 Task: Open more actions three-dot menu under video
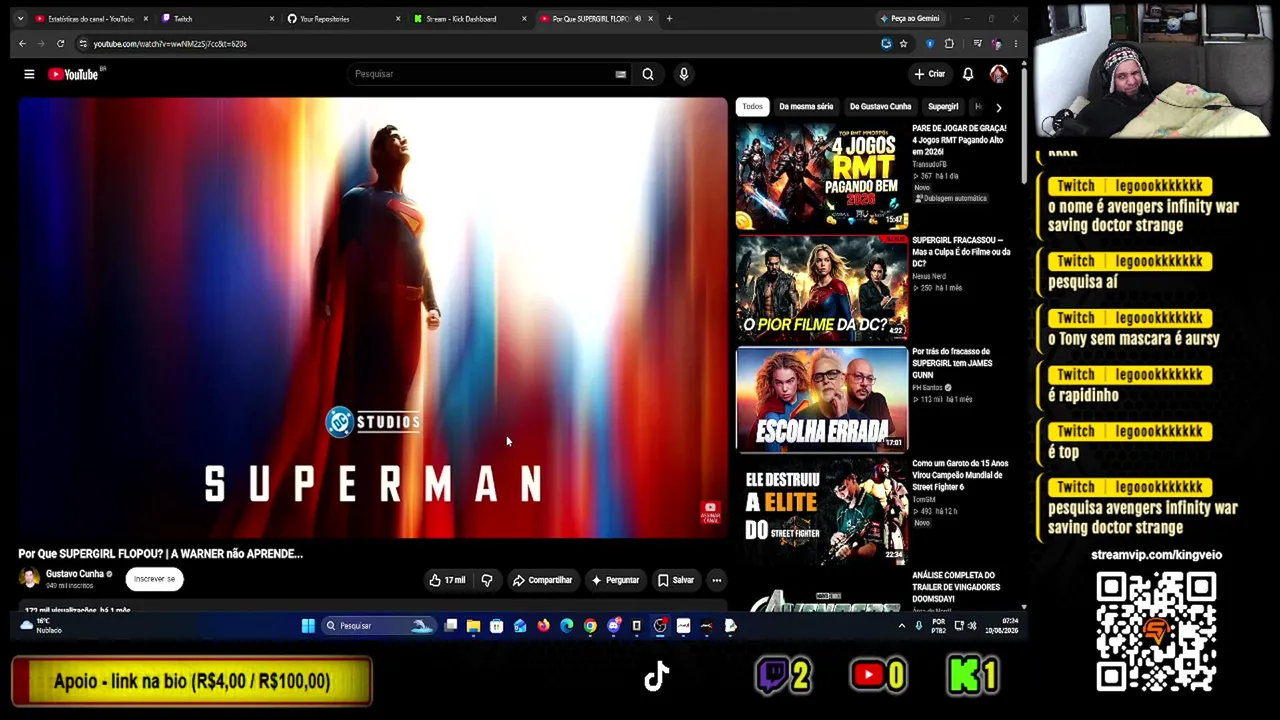[716, 580]
